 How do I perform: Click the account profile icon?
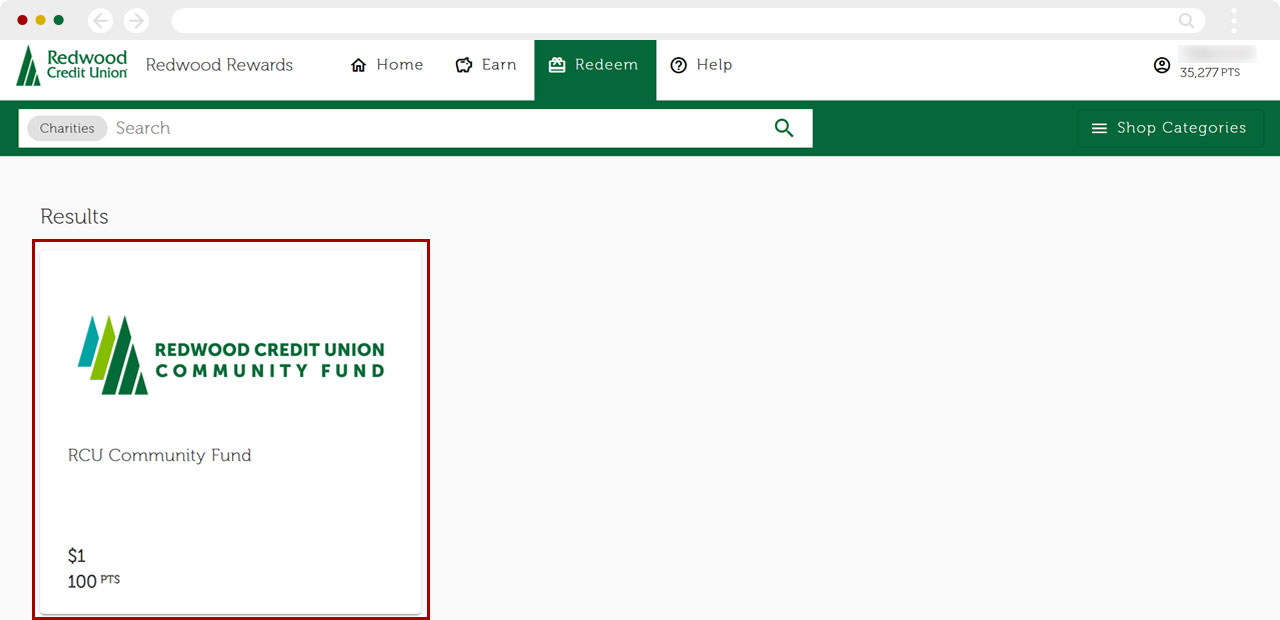1162,65
